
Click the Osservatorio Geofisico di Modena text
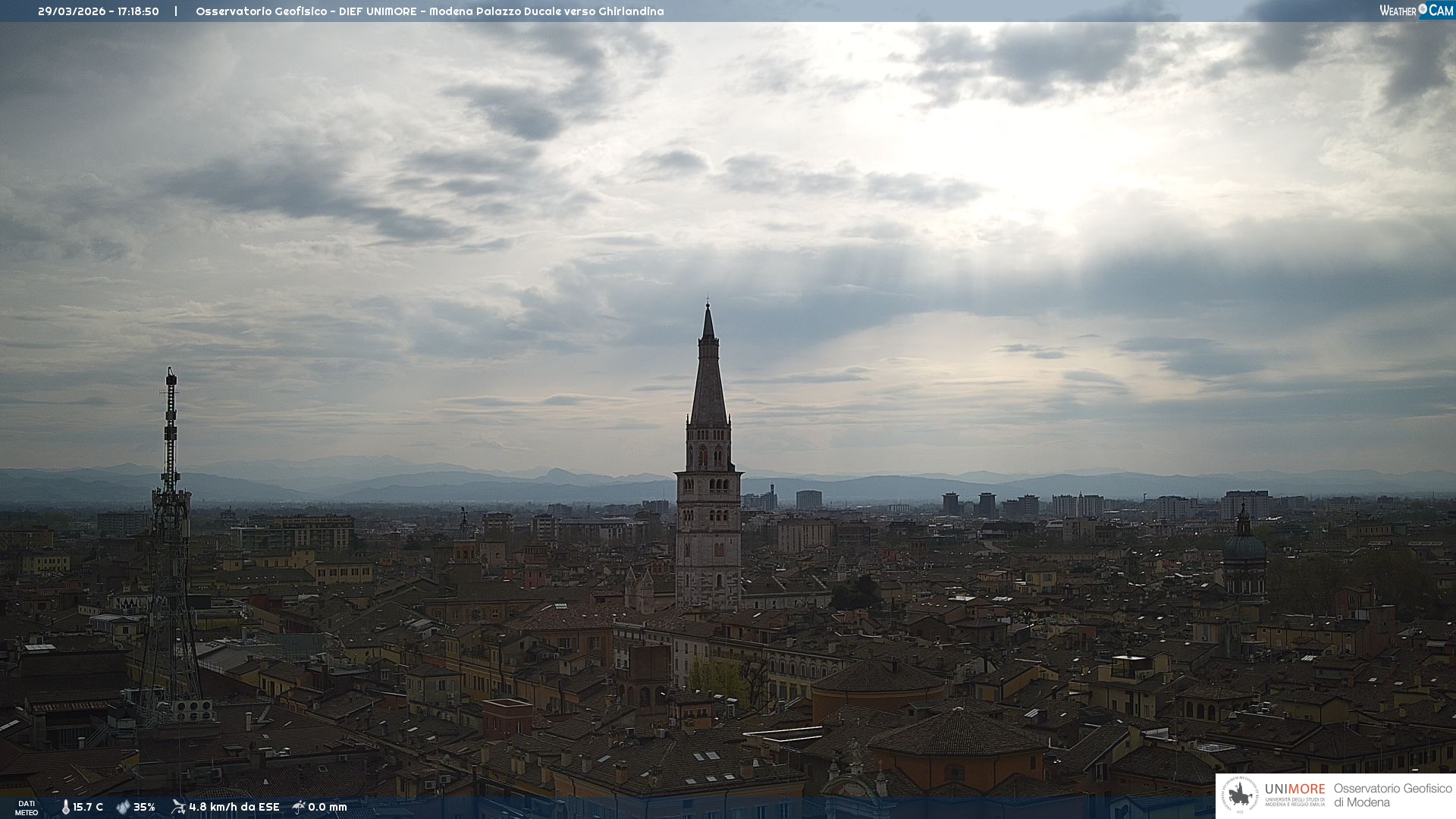coord(1392,795)
